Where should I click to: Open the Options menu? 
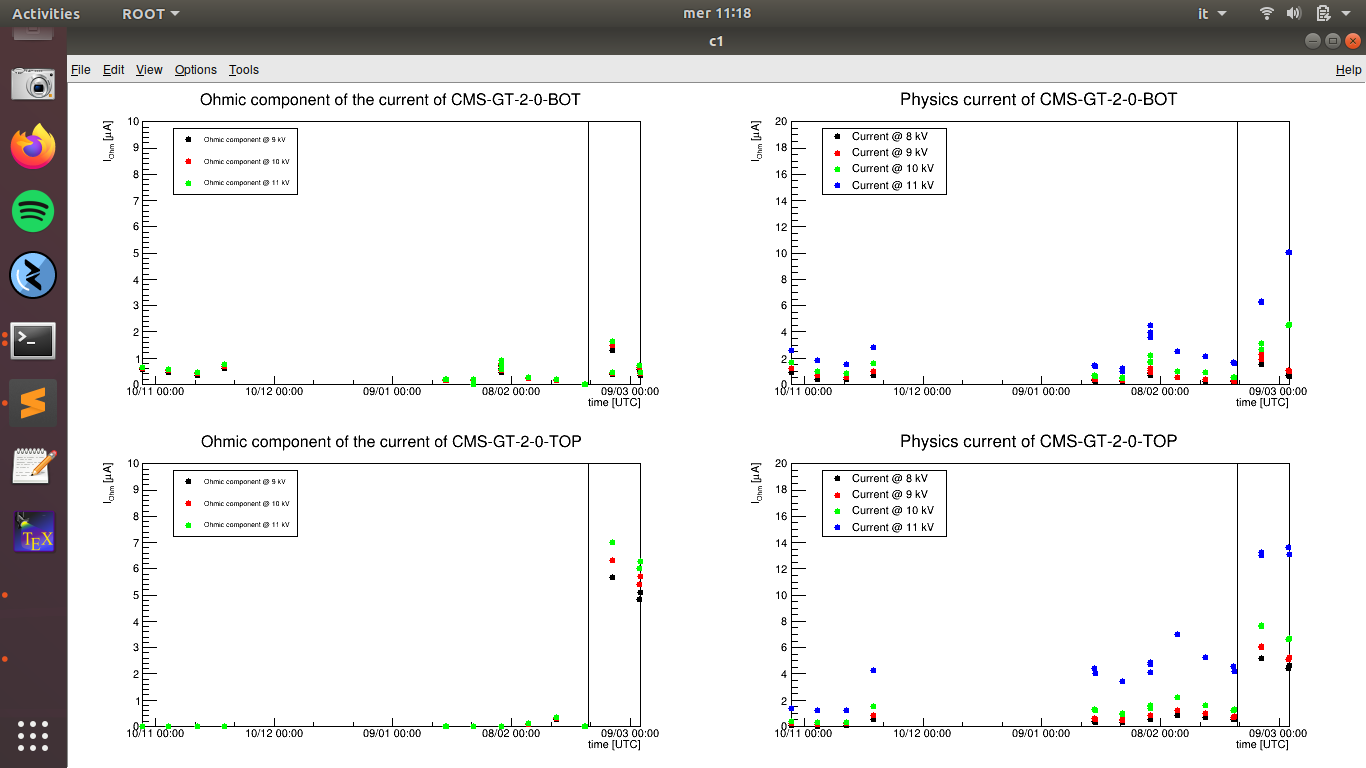click(196, 70)
